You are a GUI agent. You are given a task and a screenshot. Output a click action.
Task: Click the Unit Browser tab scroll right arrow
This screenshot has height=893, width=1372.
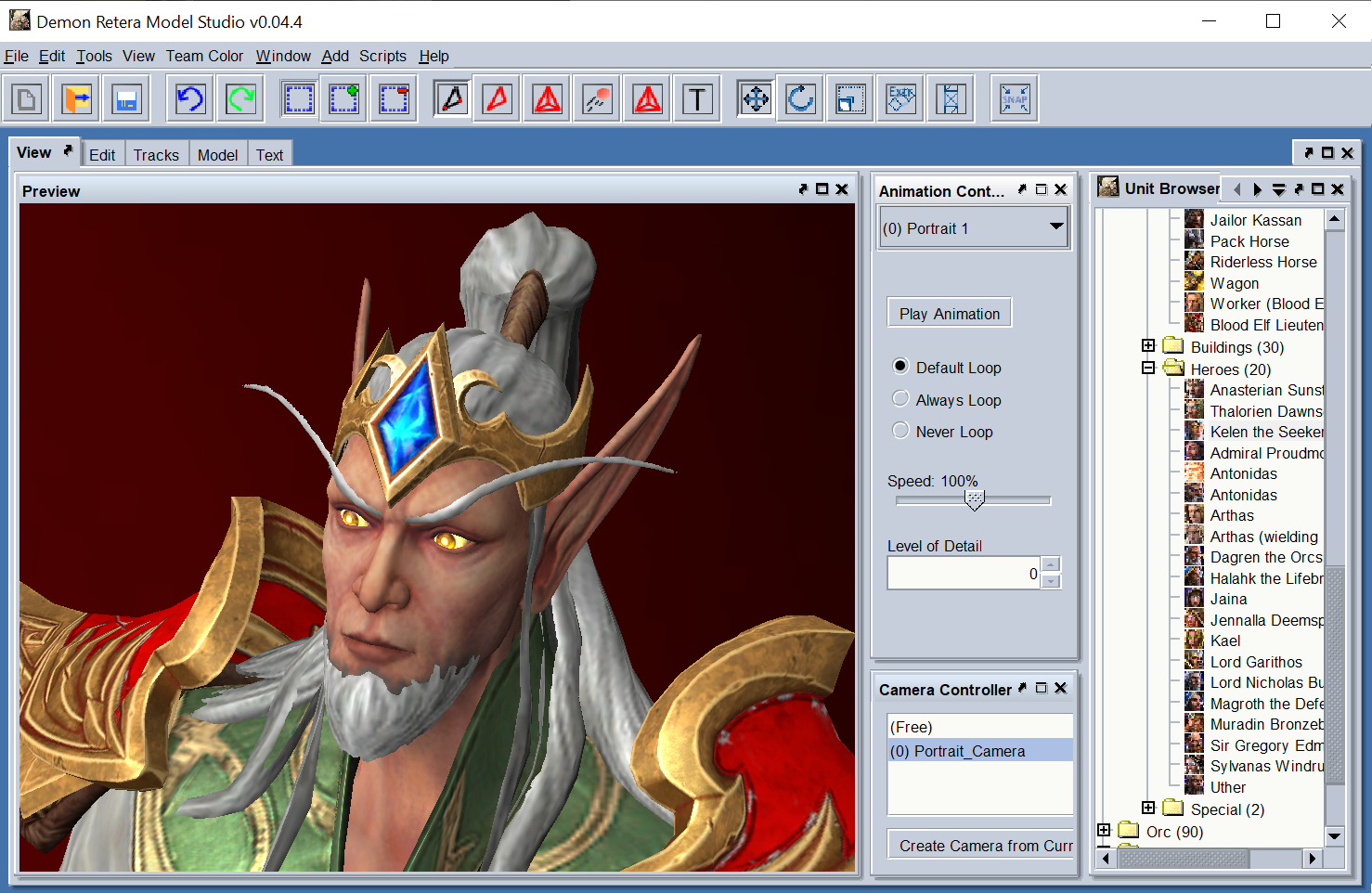(x=1257, y=189)
